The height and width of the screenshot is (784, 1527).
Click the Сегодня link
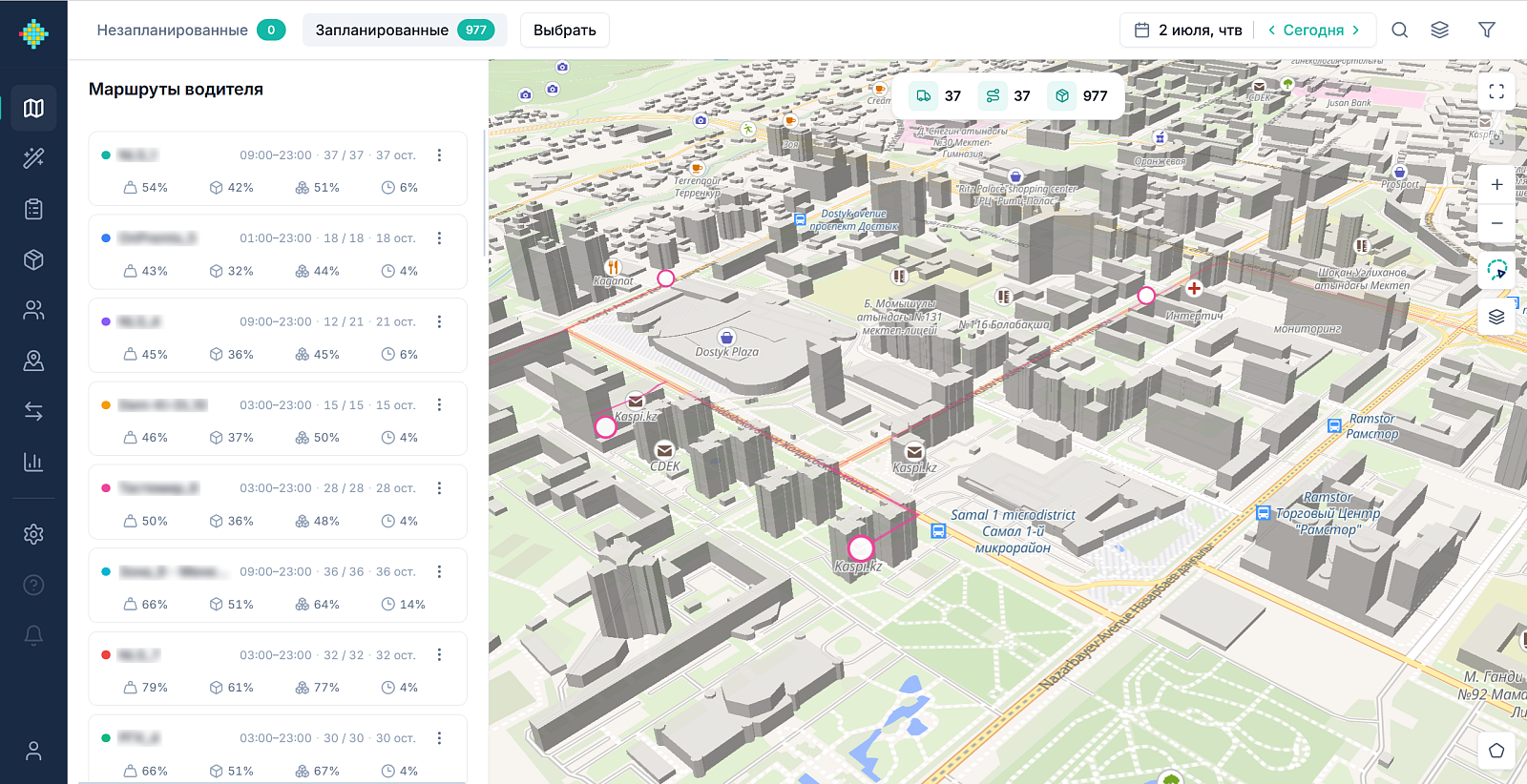coord(1313,30)
